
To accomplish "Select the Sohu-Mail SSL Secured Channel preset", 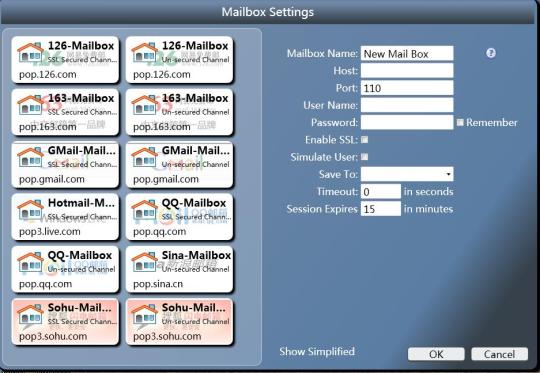I will tap(65, 321).
